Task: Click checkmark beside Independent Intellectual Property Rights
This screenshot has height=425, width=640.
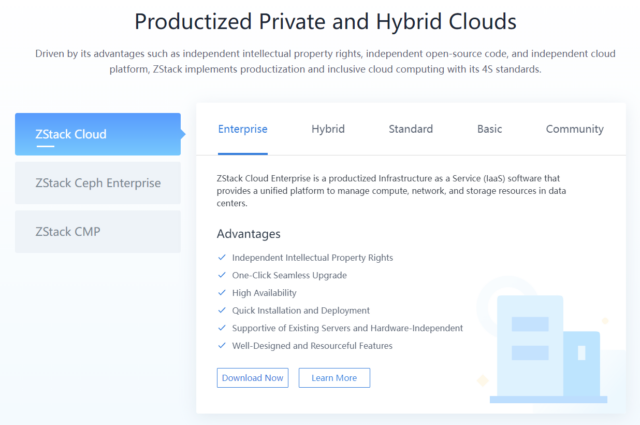Action: (222, 257)
